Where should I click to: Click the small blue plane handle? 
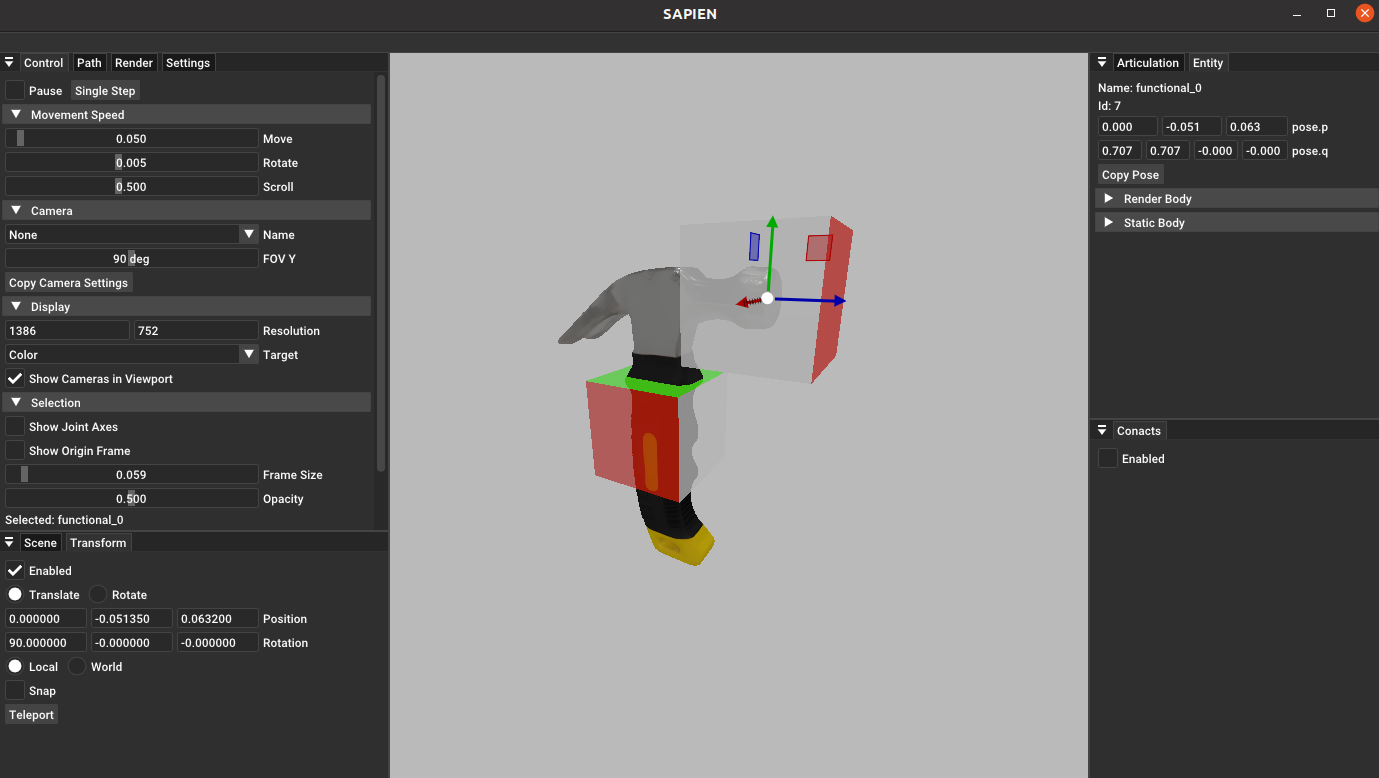tap(754, 246)
